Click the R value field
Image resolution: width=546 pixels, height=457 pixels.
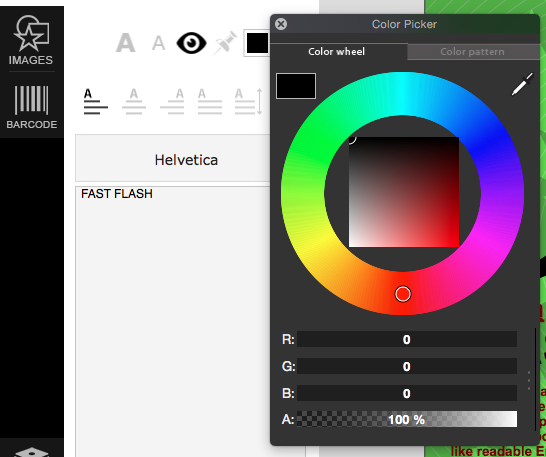click(x=407, y=340)
